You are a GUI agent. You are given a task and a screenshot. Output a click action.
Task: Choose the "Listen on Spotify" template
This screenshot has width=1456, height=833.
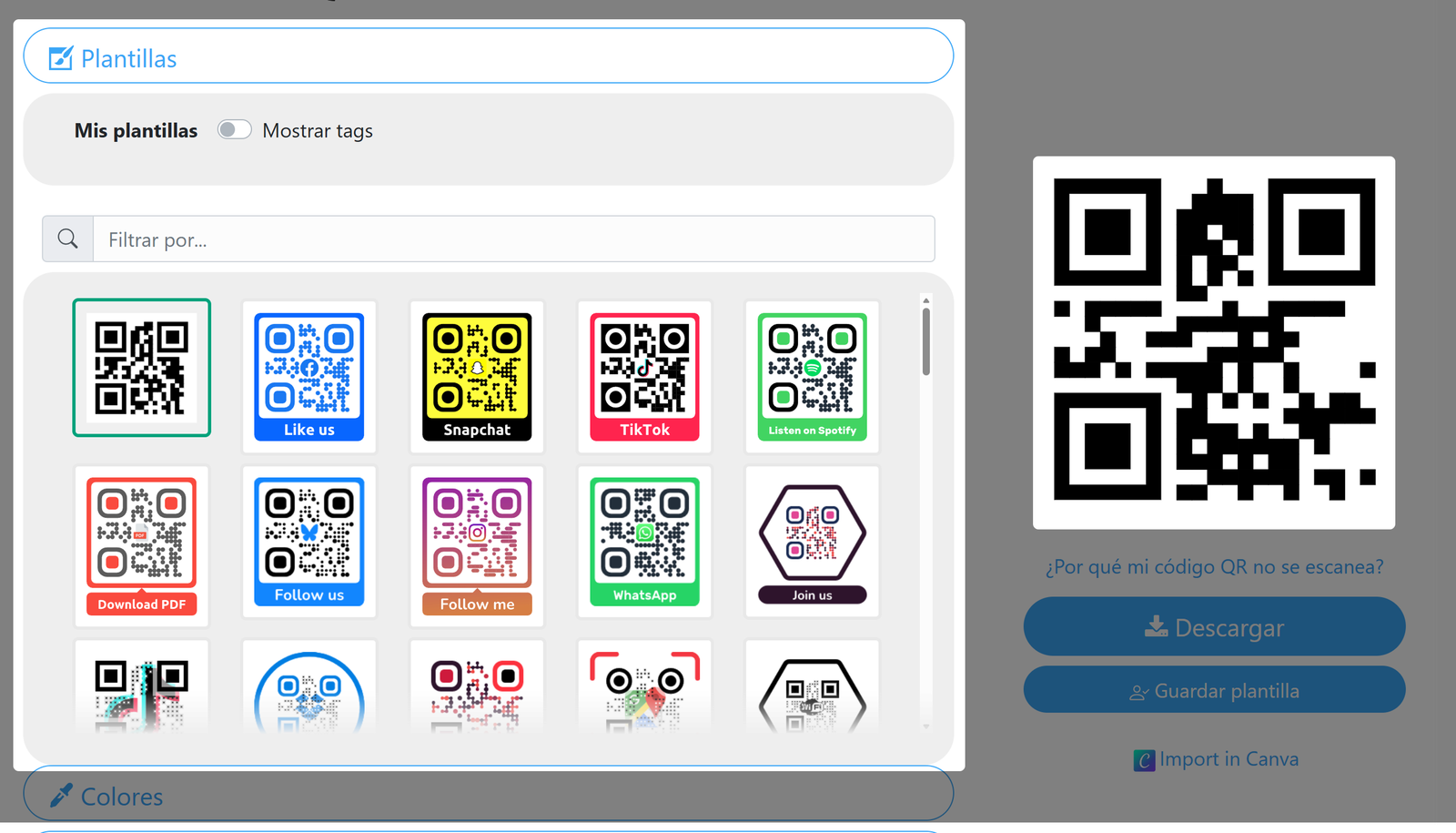[813, 377]
